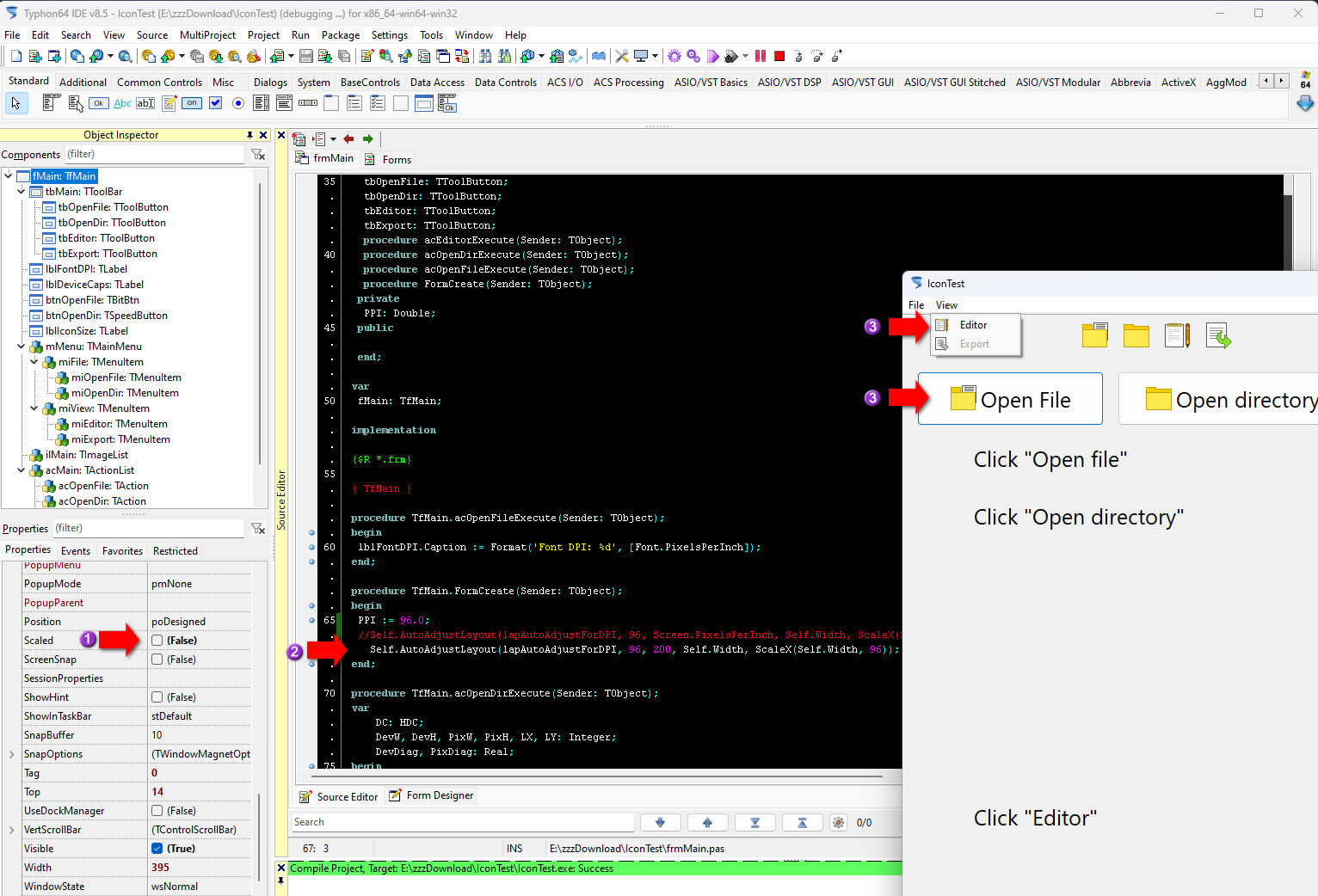Pick the TButton 'Ok' component icon
This screenshot has width=1318, height=896.
(99, 103)
